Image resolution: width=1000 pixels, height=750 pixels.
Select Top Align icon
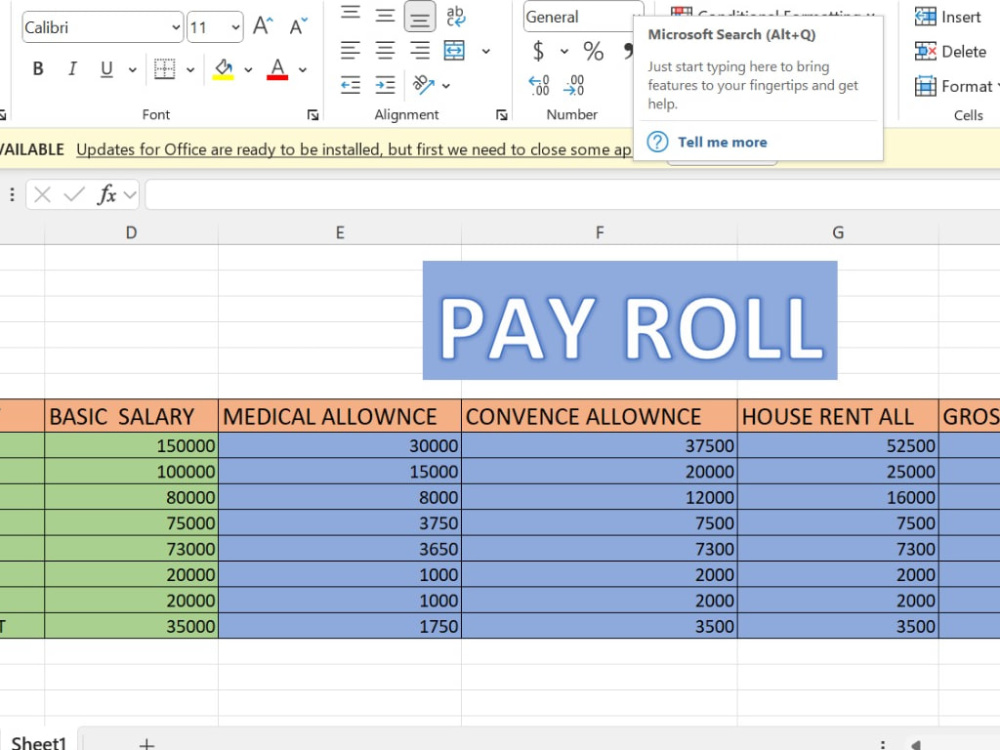[x=350, y=14]
